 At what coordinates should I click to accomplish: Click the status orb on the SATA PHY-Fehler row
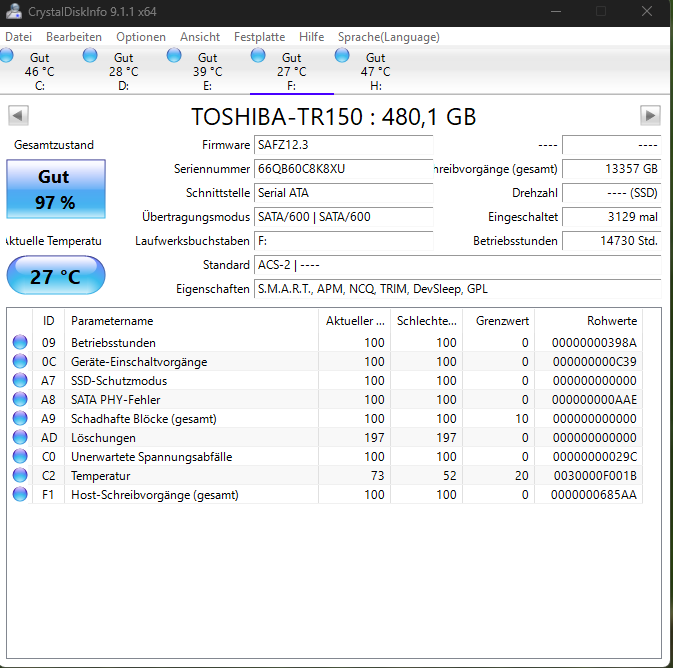click(x=20, y=399)
